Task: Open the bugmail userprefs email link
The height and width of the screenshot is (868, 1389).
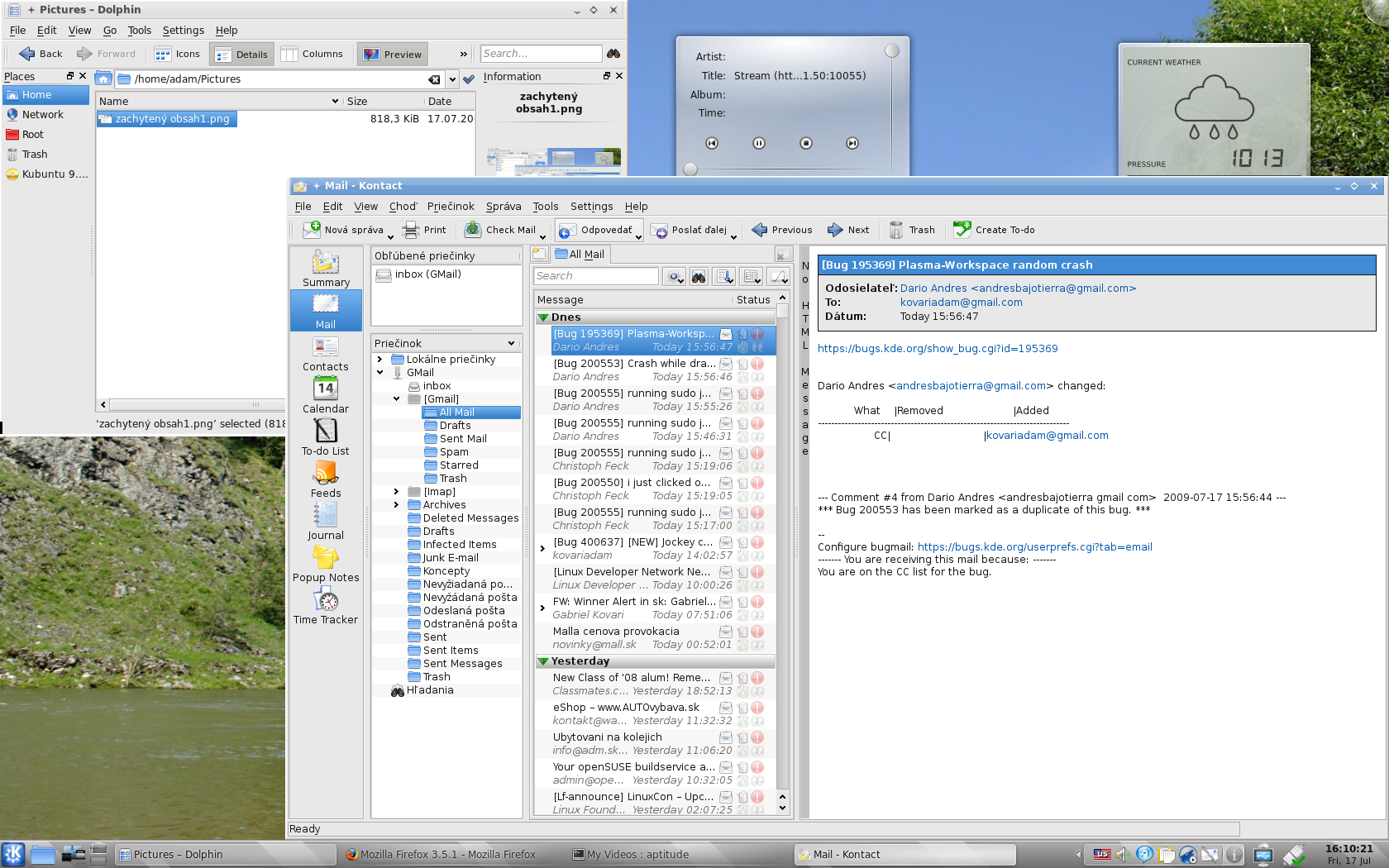Action: [x=1034, y=547]
